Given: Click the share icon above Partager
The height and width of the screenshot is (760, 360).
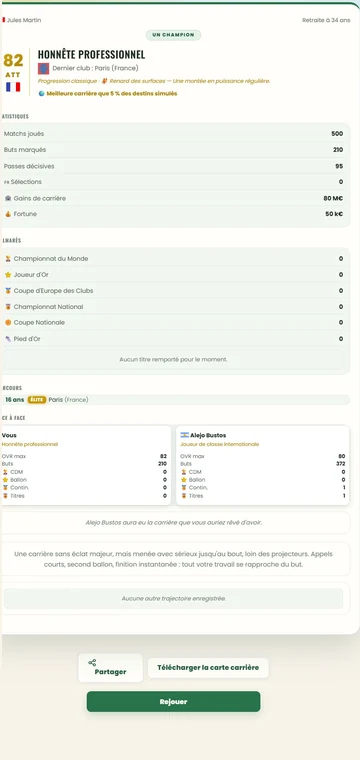Looking at the screenshot, I should pos(92,662).
